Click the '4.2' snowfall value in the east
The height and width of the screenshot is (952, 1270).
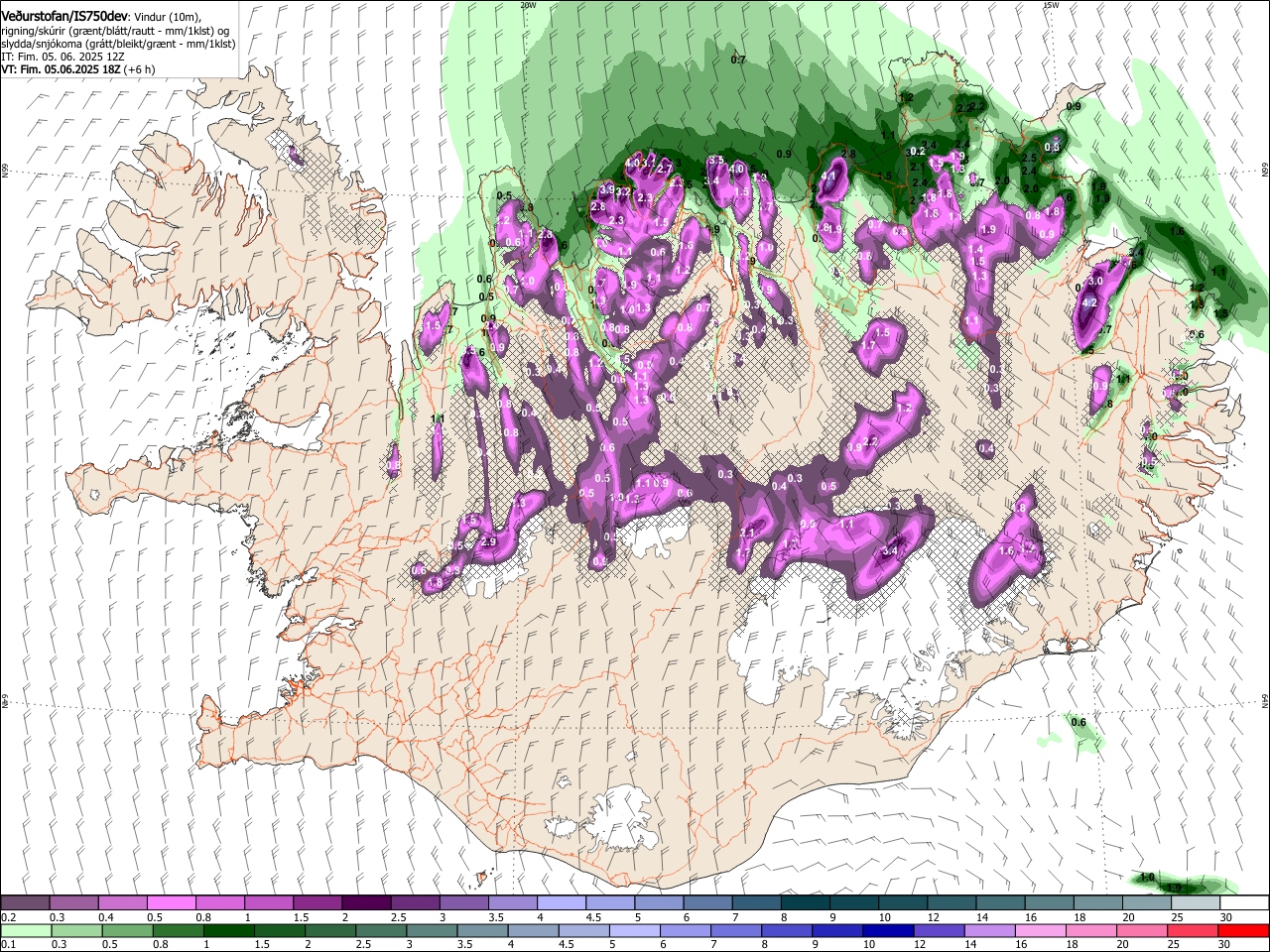coord(1088,302)
